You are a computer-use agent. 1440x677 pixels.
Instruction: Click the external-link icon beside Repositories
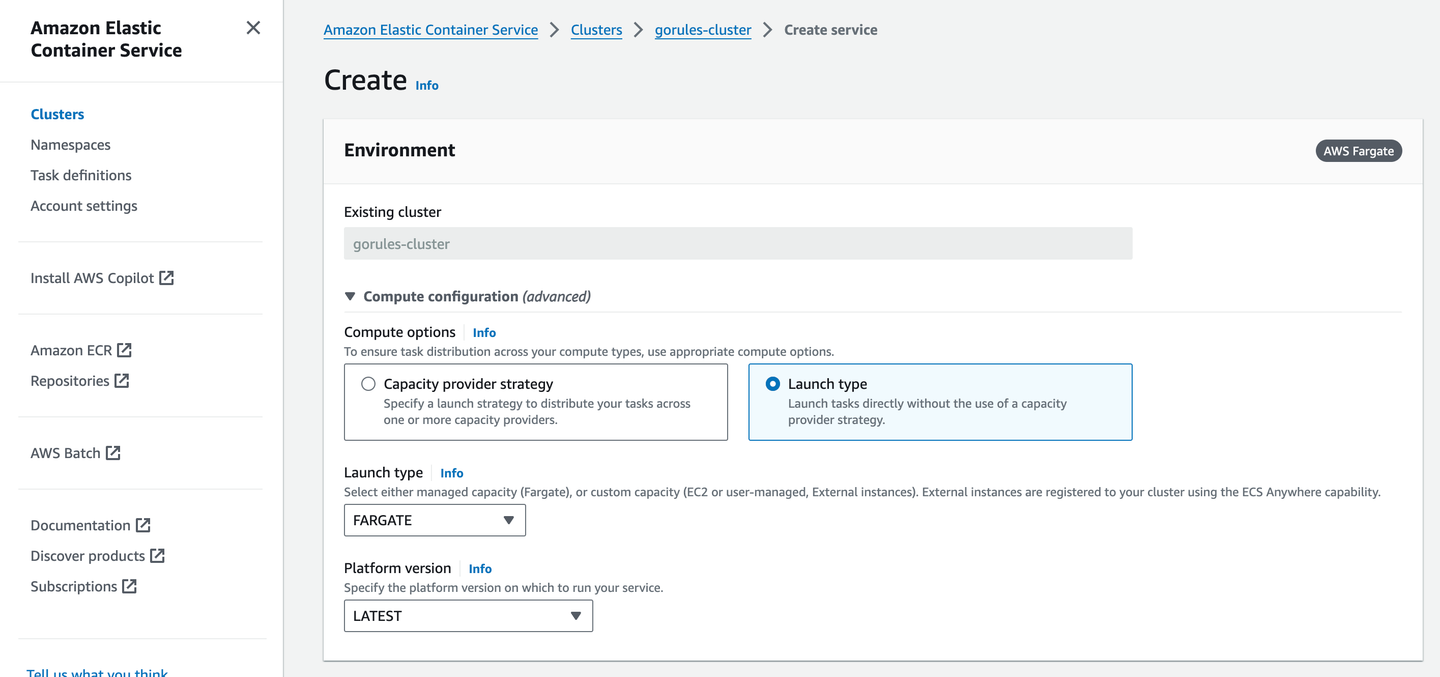click(122, 381)
